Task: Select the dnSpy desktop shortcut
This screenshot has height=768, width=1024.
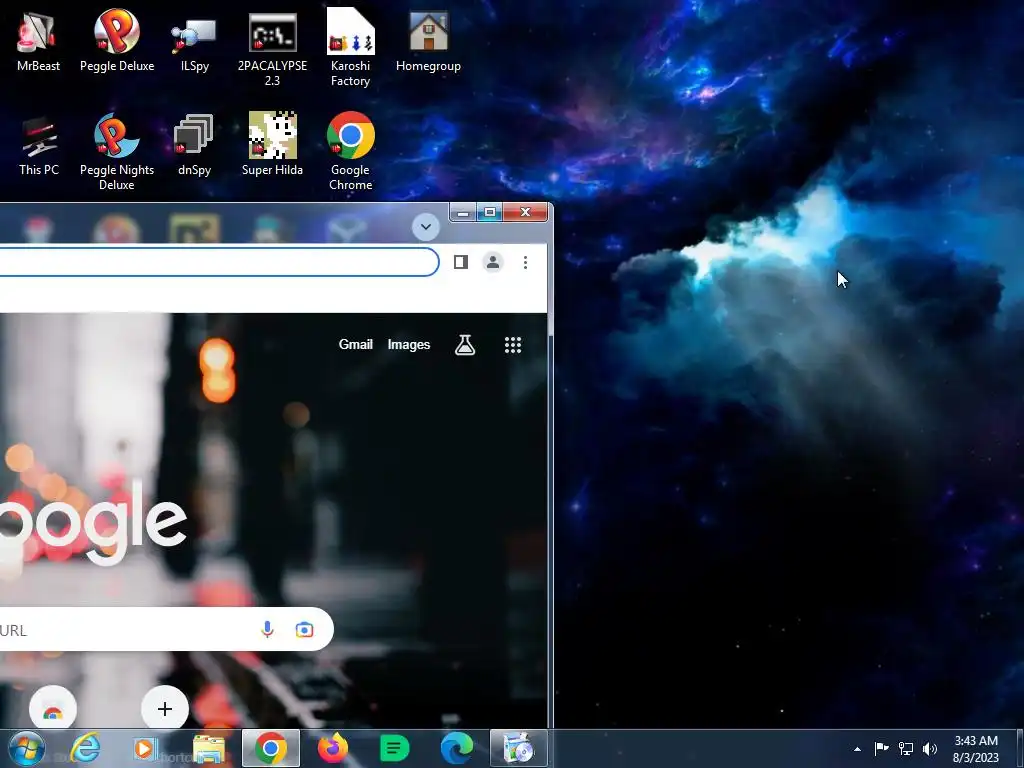Action: coord(194,145)
